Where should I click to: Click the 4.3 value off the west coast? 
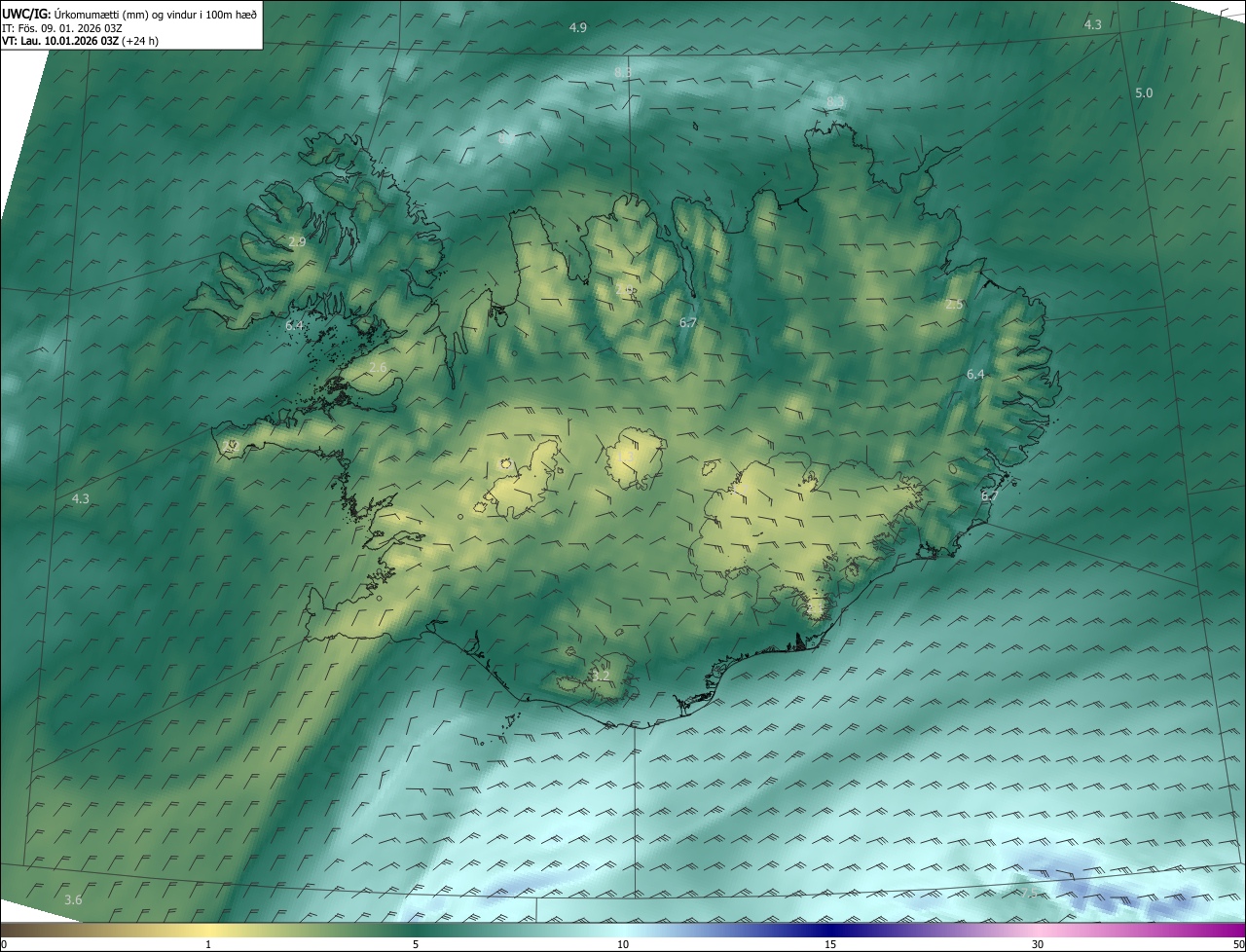coord(81,498)
